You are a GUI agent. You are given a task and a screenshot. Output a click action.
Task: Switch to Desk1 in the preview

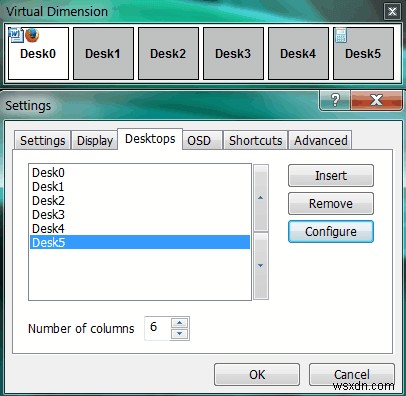coord(103,54)
